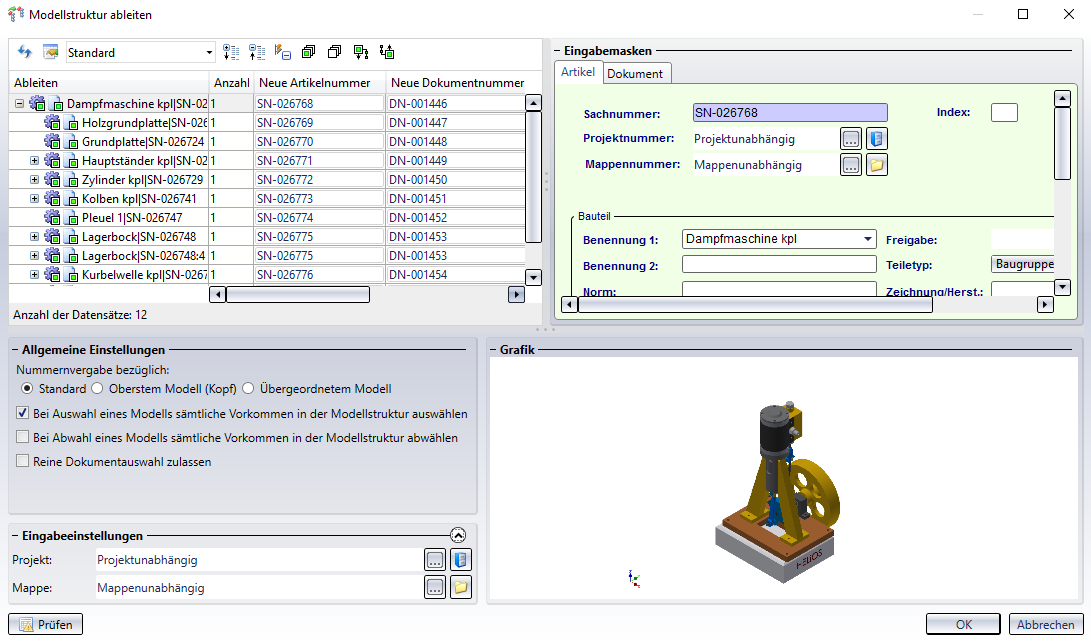
Task: Click the Benennung 2 input field
Action: [x=779, y=265]
